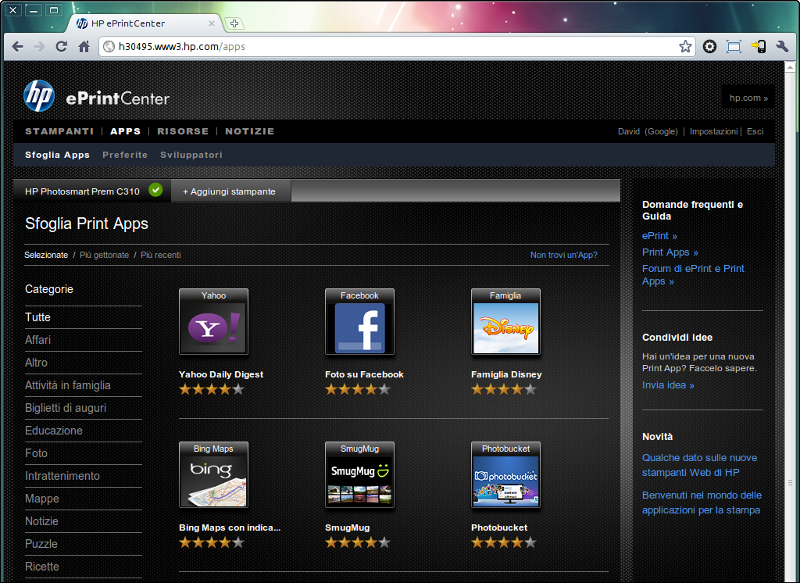Go to browser Home icon
The height and width of the screenshot is (583, 800).
(x=84, y=46)
